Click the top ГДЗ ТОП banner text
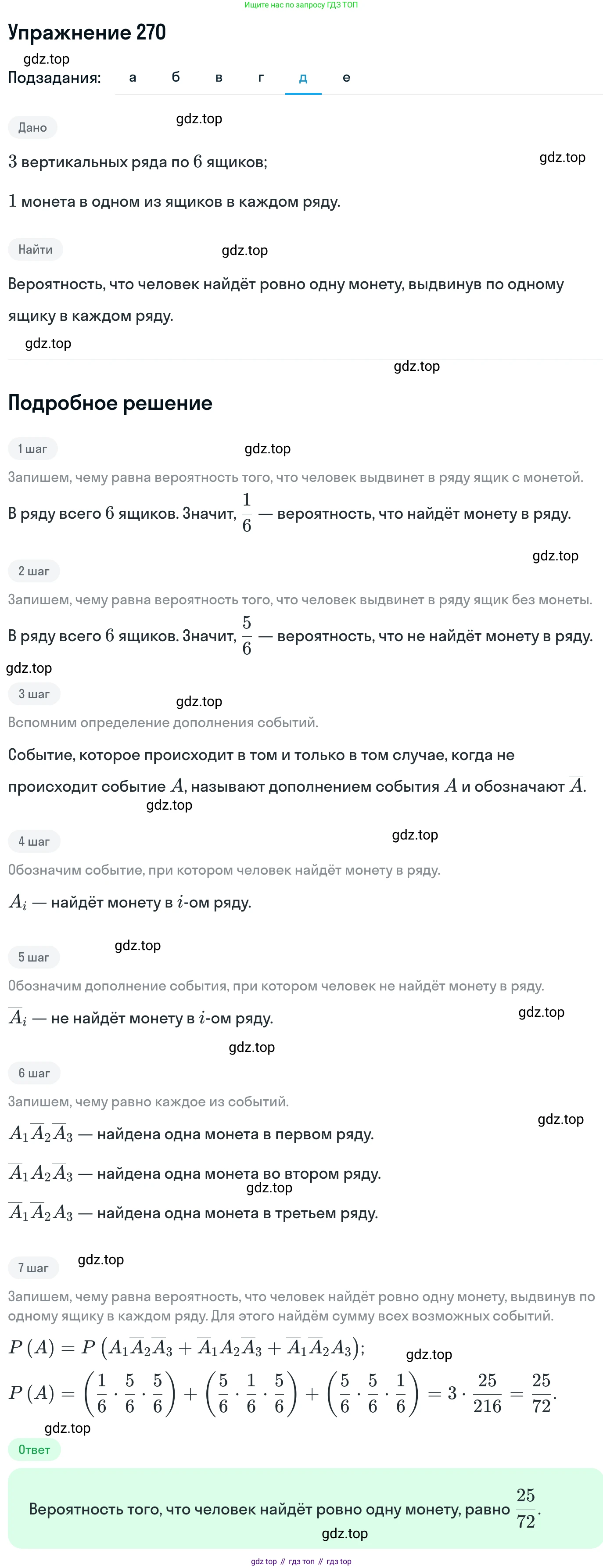This screenshot has width=603, height=1568. 301,5
